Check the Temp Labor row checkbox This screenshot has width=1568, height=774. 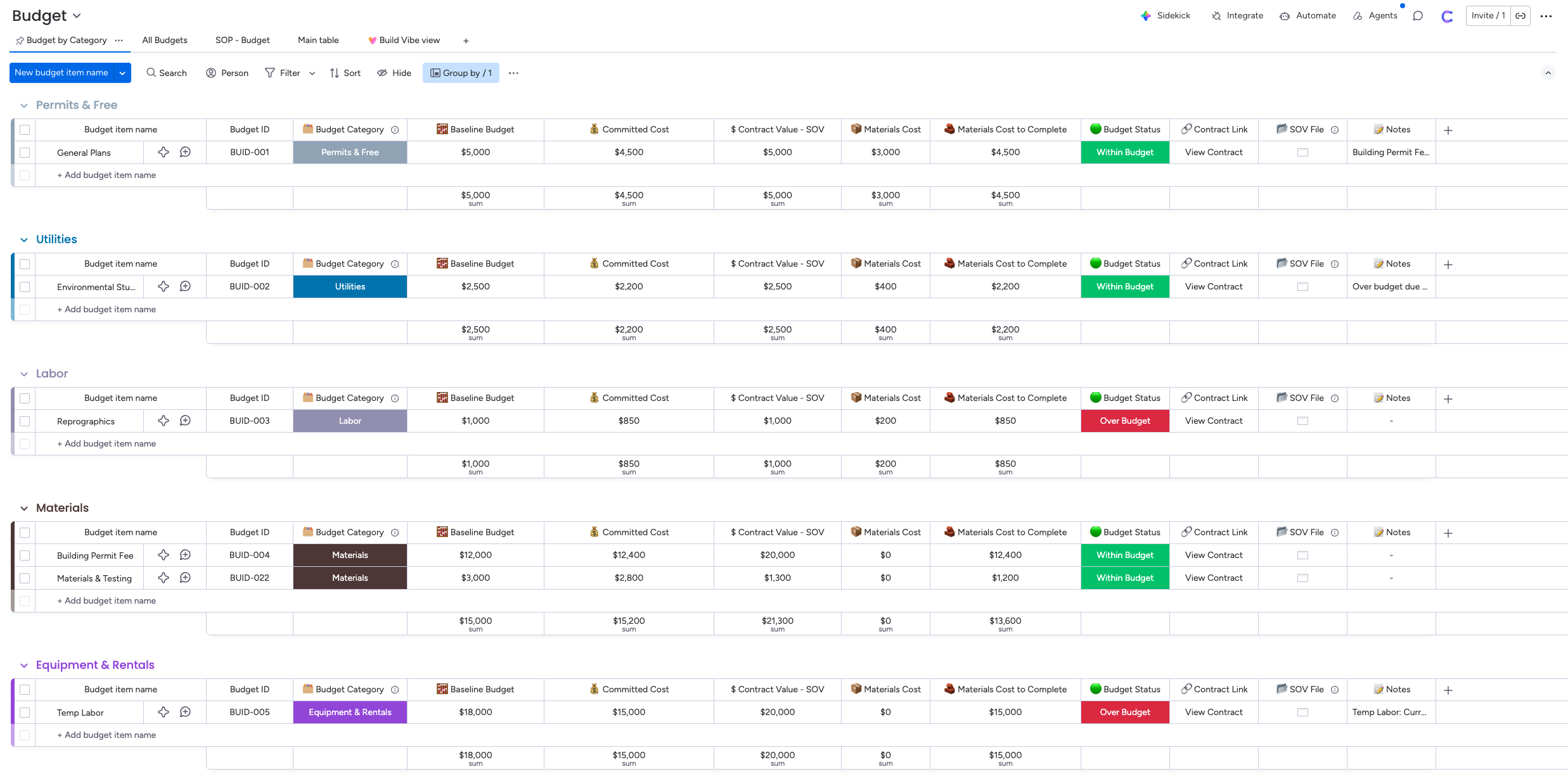(25, 713)
